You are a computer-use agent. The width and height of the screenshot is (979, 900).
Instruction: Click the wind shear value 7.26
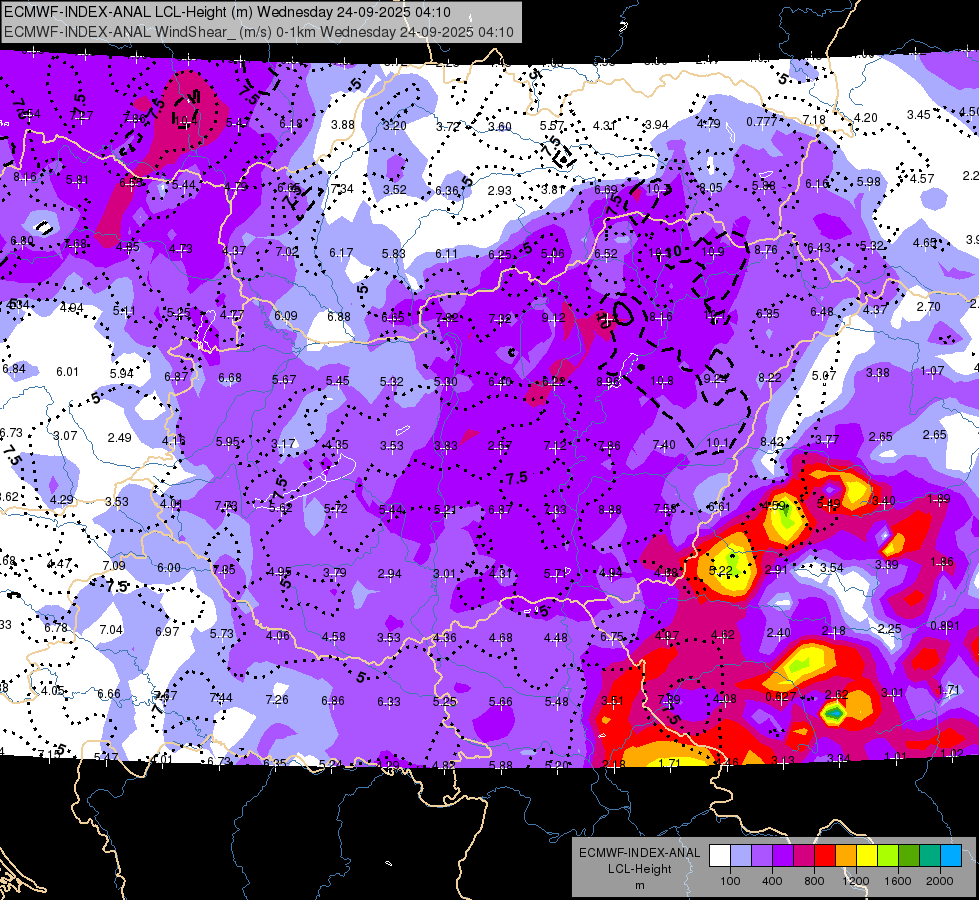[x=277, y=700]
